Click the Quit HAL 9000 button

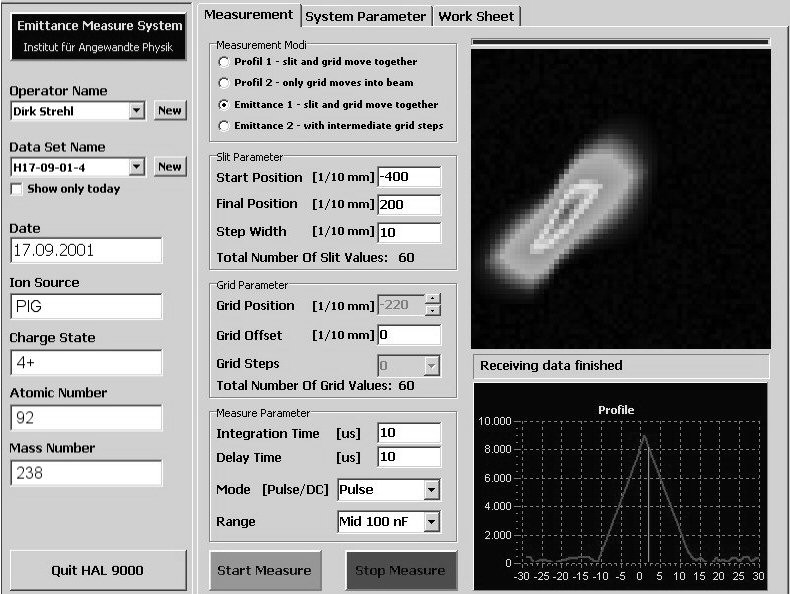[x=97, y=570]
